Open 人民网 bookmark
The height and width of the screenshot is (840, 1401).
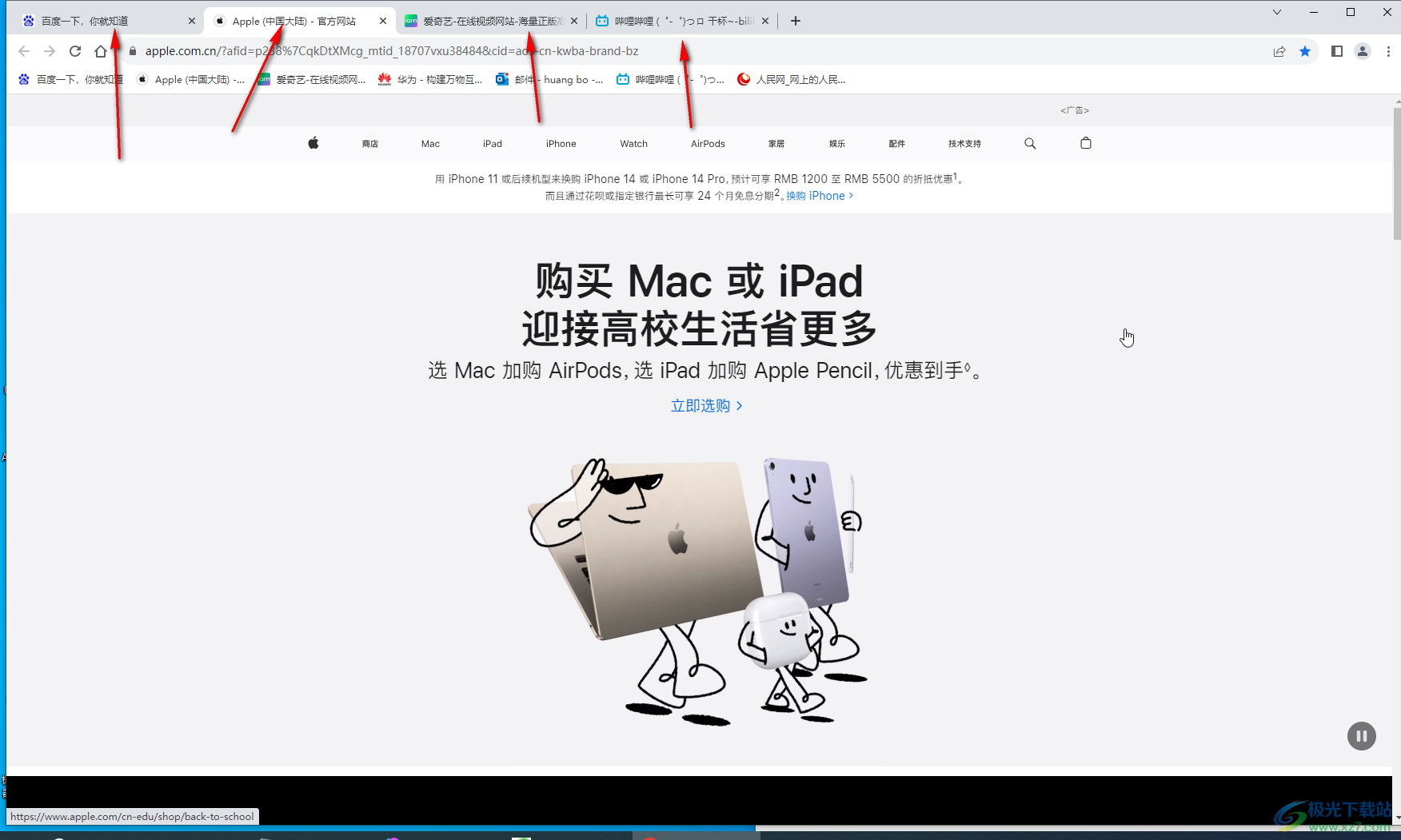[x=792, y=79]
